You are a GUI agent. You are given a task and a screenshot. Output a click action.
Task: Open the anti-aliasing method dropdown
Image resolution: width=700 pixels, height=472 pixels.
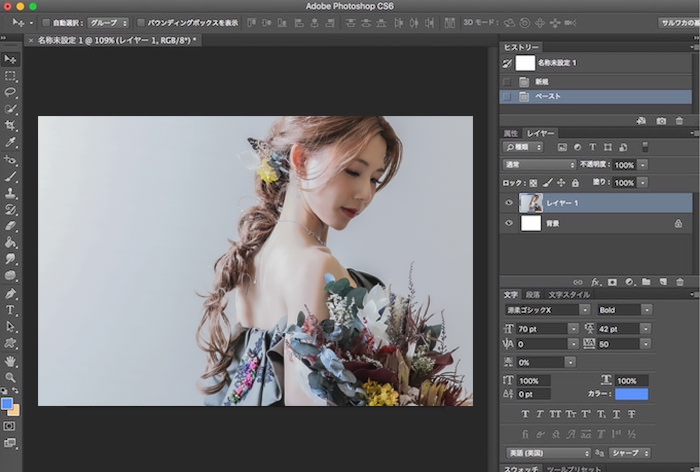point(629,453)
